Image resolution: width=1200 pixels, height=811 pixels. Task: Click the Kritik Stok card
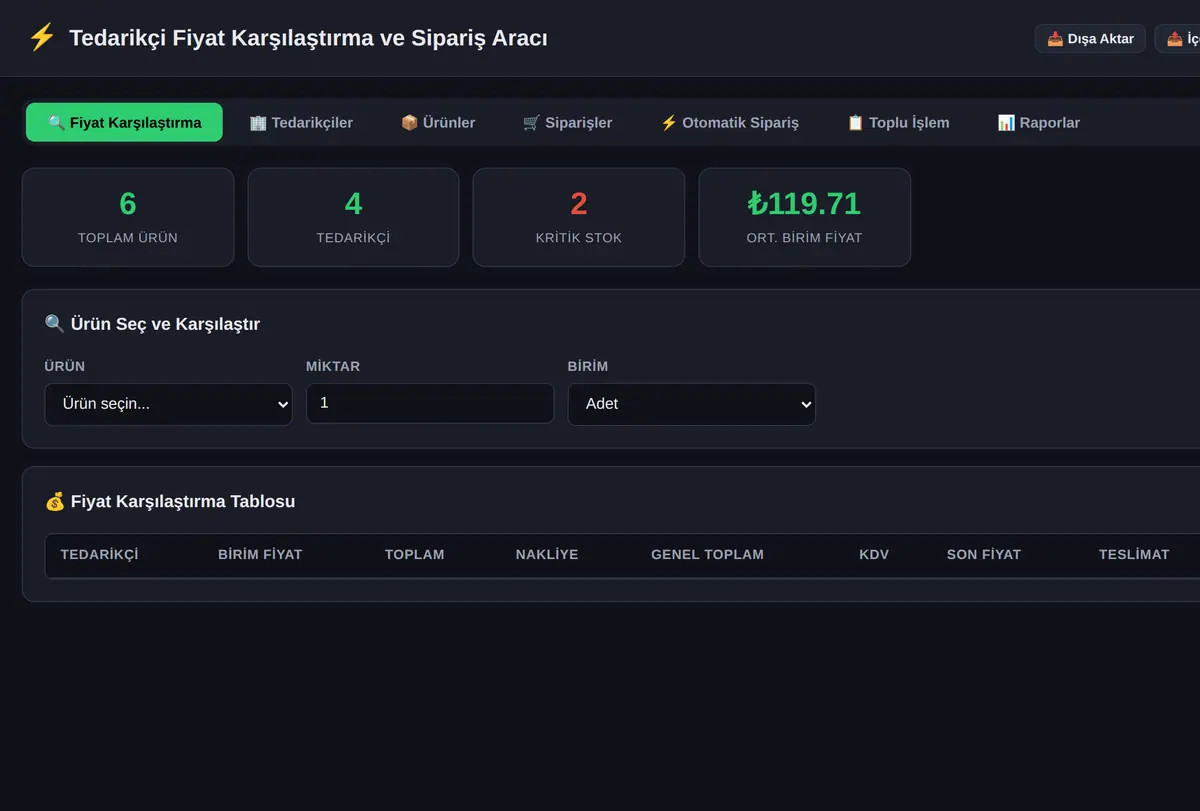[579, 217]
